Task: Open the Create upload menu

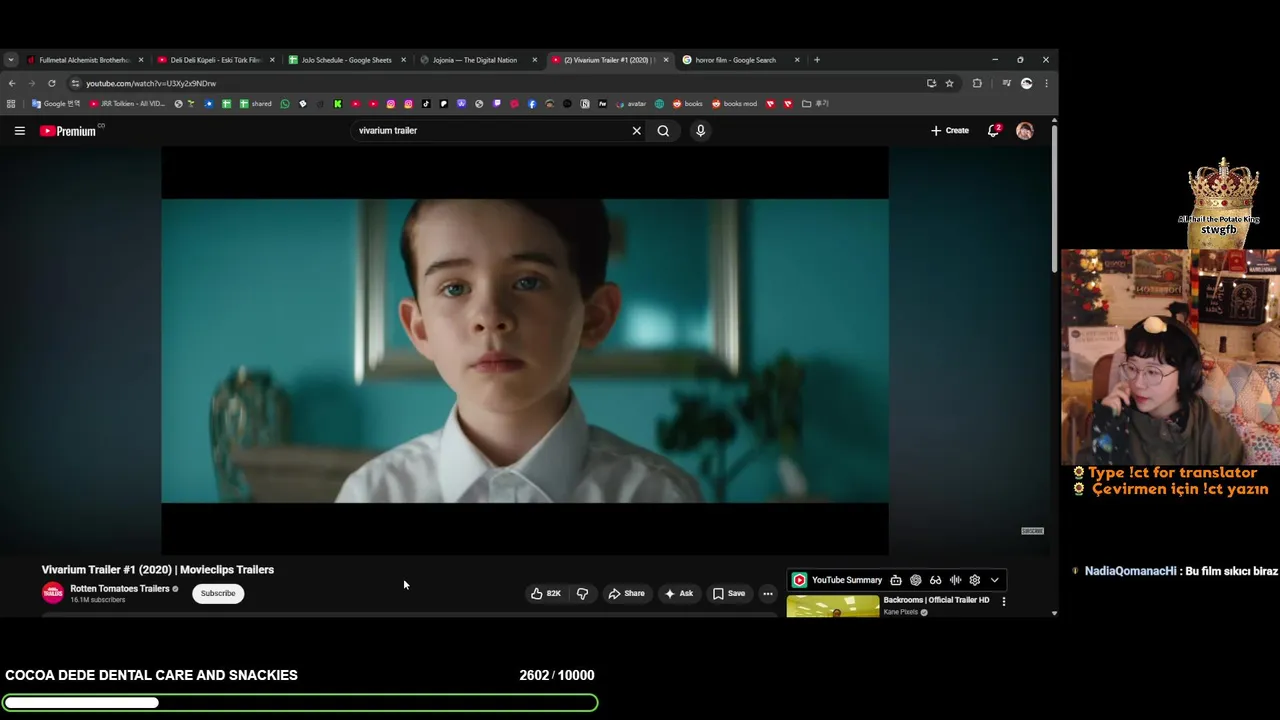Action: pos(949,130)
